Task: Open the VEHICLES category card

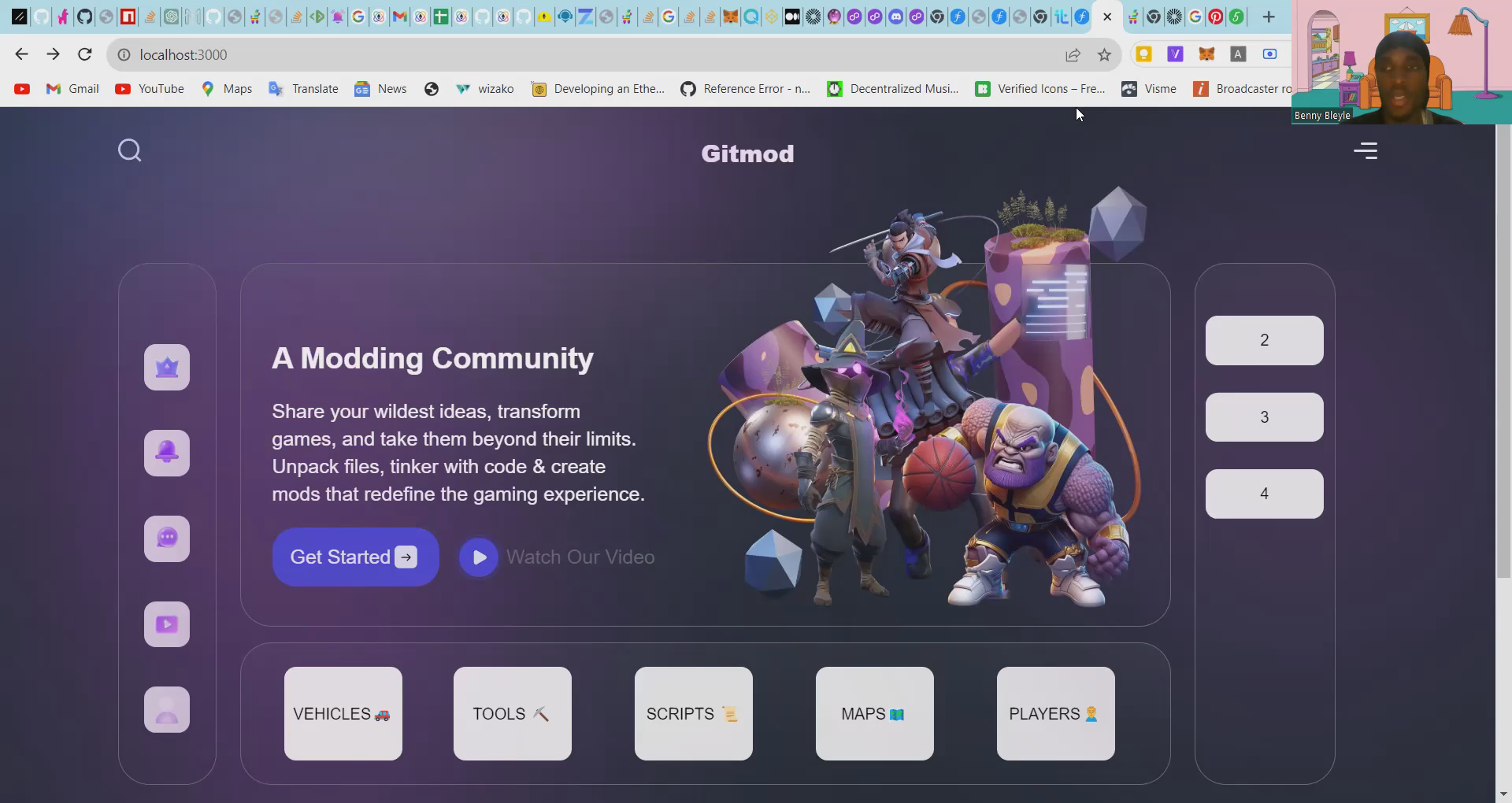Action: point(343,713)
